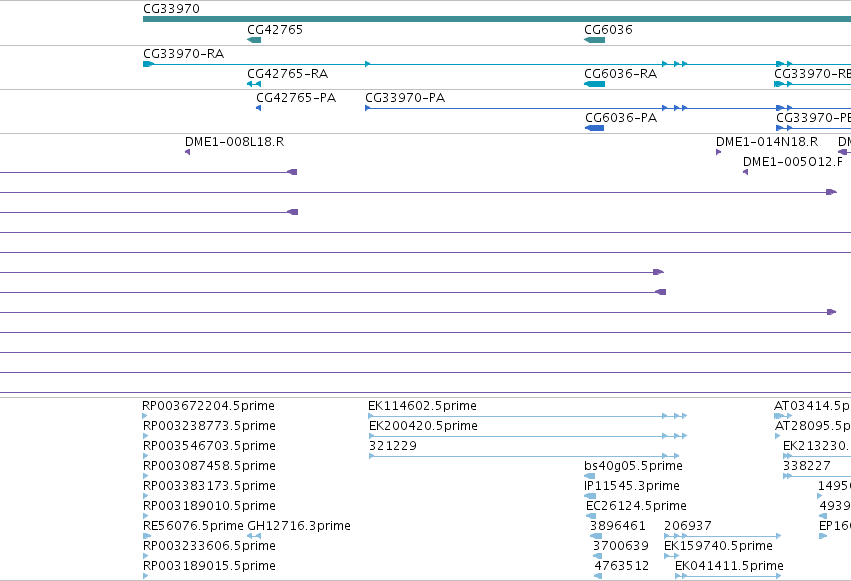Viewport: 851px width, 581px height.
Task: Click the CG42765-PA protein label
Action: pyautogui.click(x=296, y=98)
